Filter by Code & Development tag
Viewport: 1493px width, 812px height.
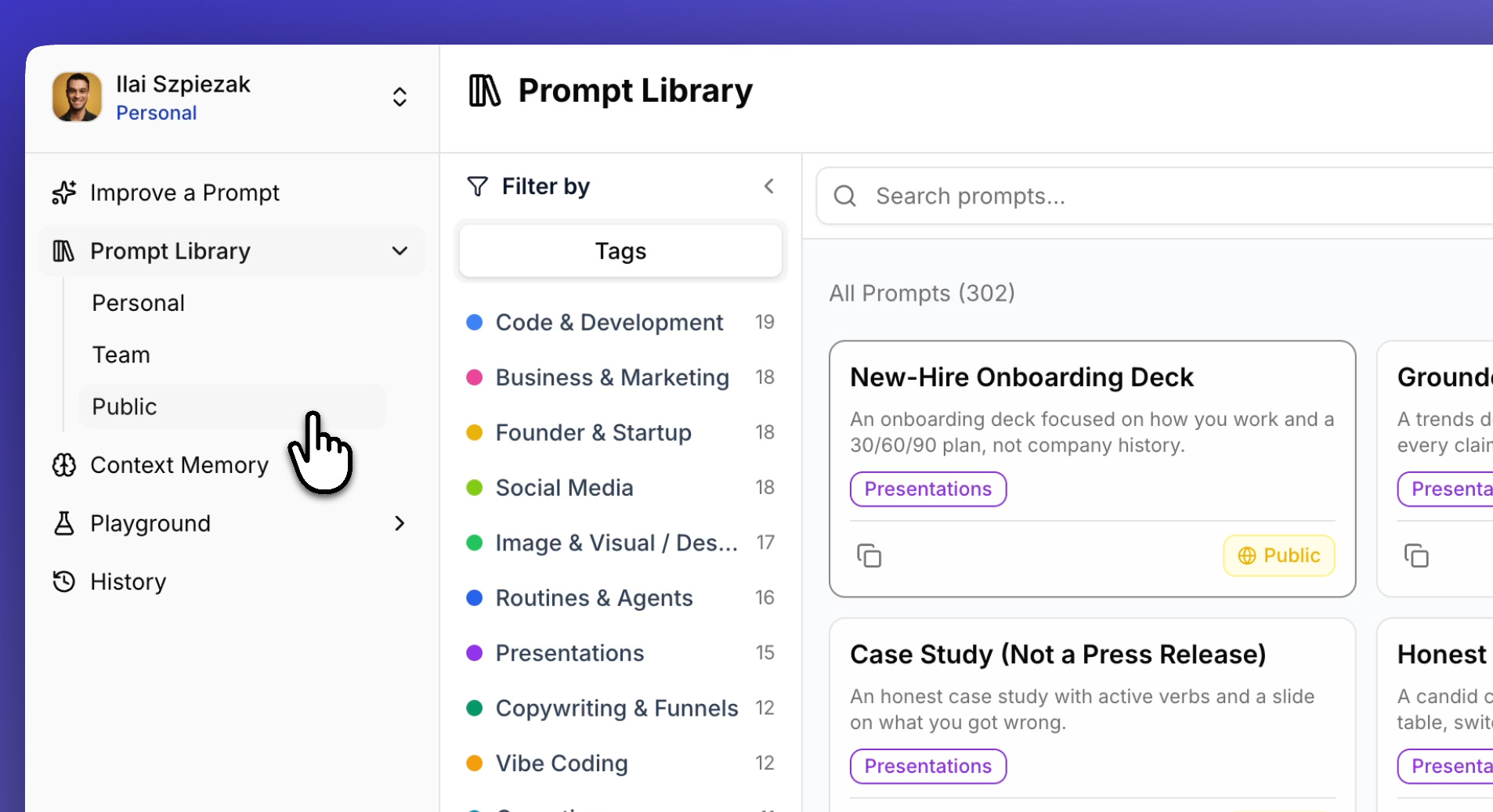point(620,323)
